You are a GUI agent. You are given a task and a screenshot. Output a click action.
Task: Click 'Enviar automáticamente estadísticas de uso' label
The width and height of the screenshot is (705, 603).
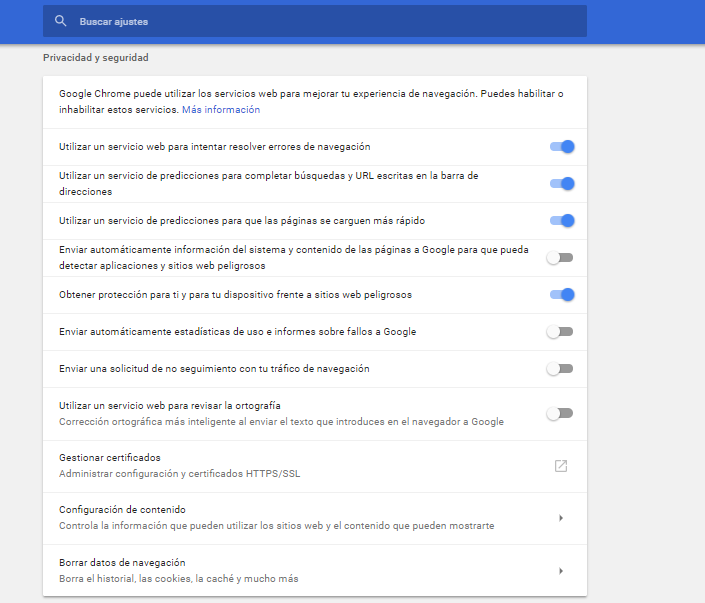(x=237, y=332)
